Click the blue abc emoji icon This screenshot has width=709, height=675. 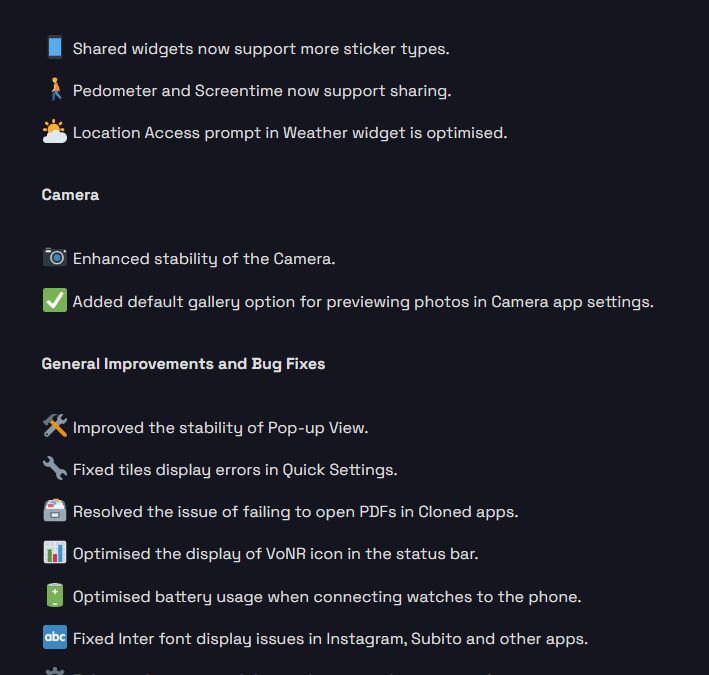point(55,638)
